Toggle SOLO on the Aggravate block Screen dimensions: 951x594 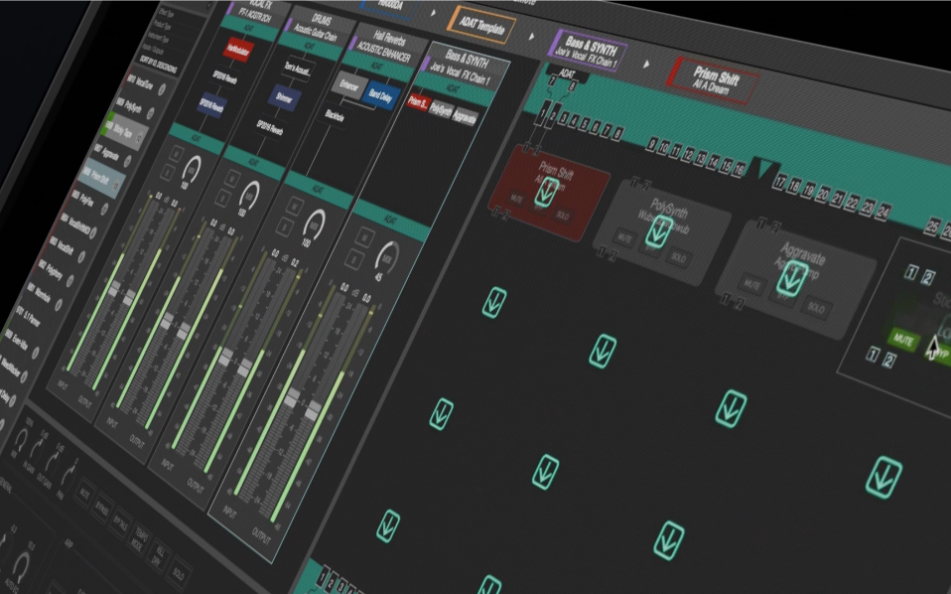pyautogui.click(x=816, y=308)
